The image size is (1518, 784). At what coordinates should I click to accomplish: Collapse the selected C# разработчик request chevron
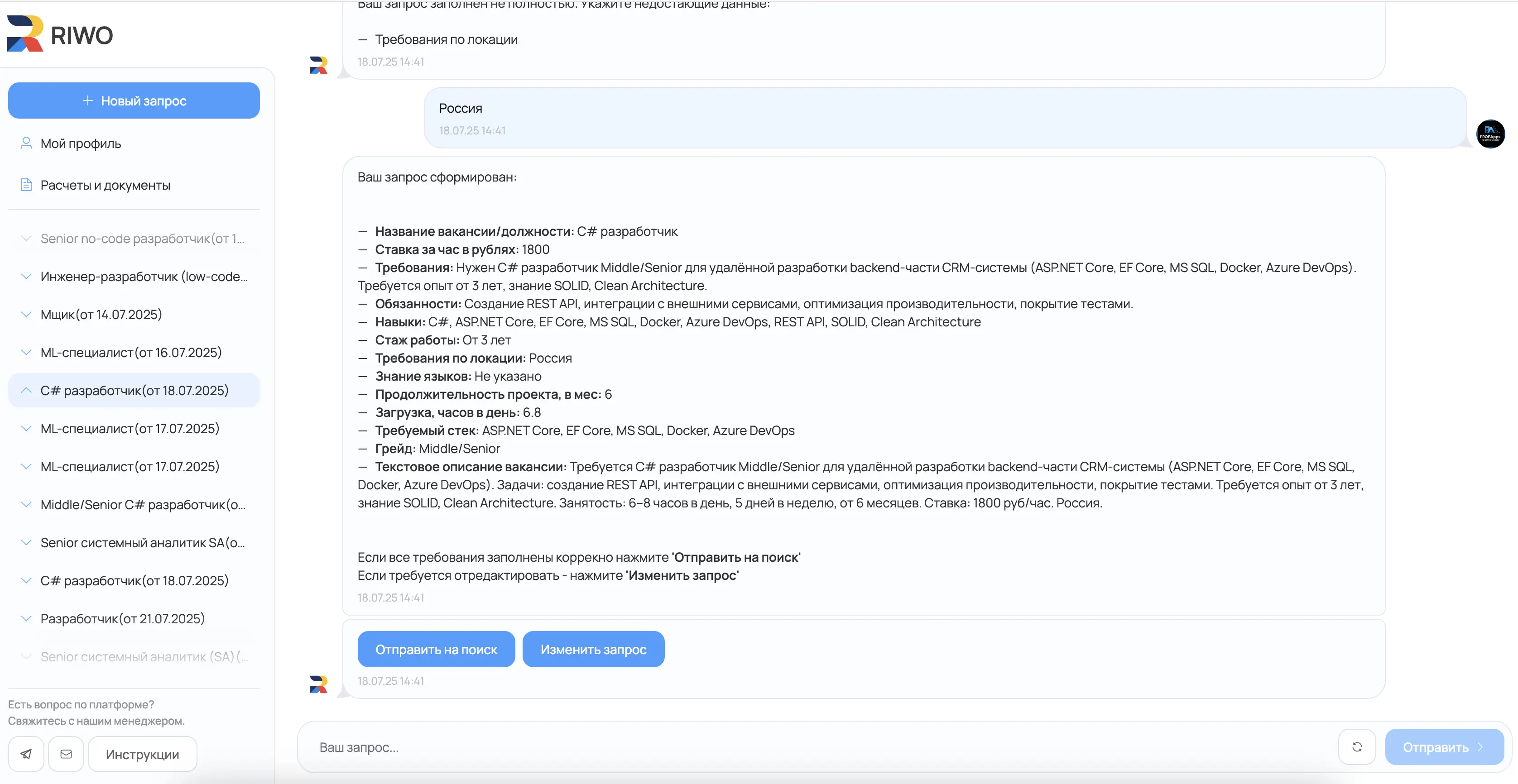tap(26, 390)
